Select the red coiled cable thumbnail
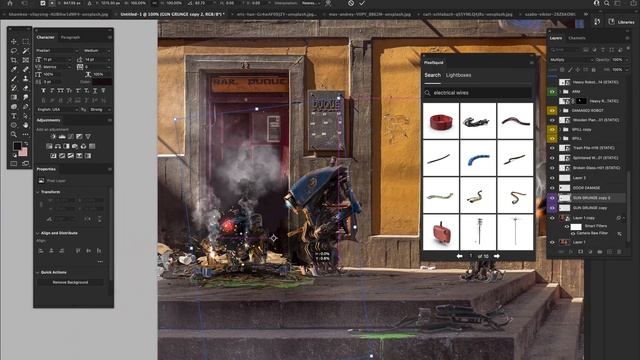Image resolution: width=640 pixels, height=360 pixels. pos(441,121)
